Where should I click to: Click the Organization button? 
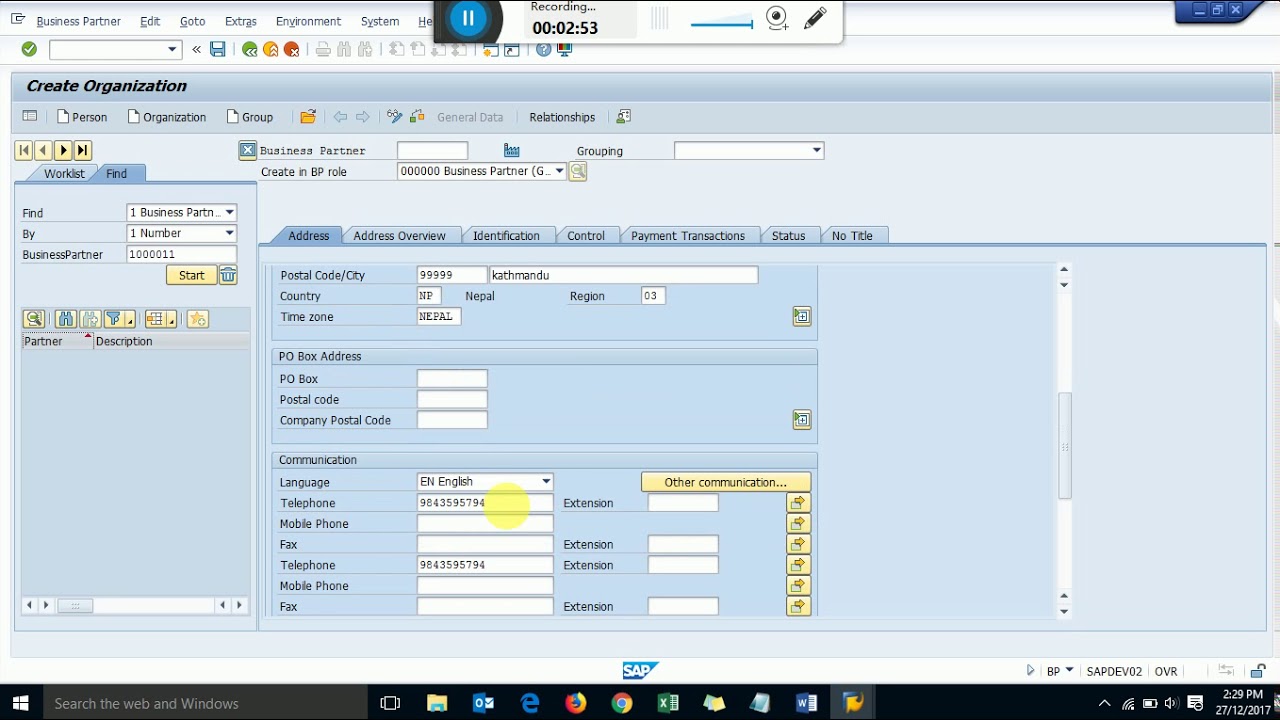(x=167, y=117)
